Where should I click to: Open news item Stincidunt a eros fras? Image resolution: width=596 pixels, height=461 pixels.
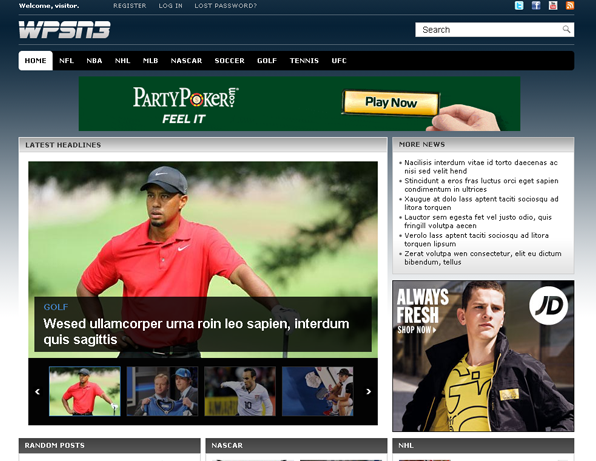[x=481, y=185]
